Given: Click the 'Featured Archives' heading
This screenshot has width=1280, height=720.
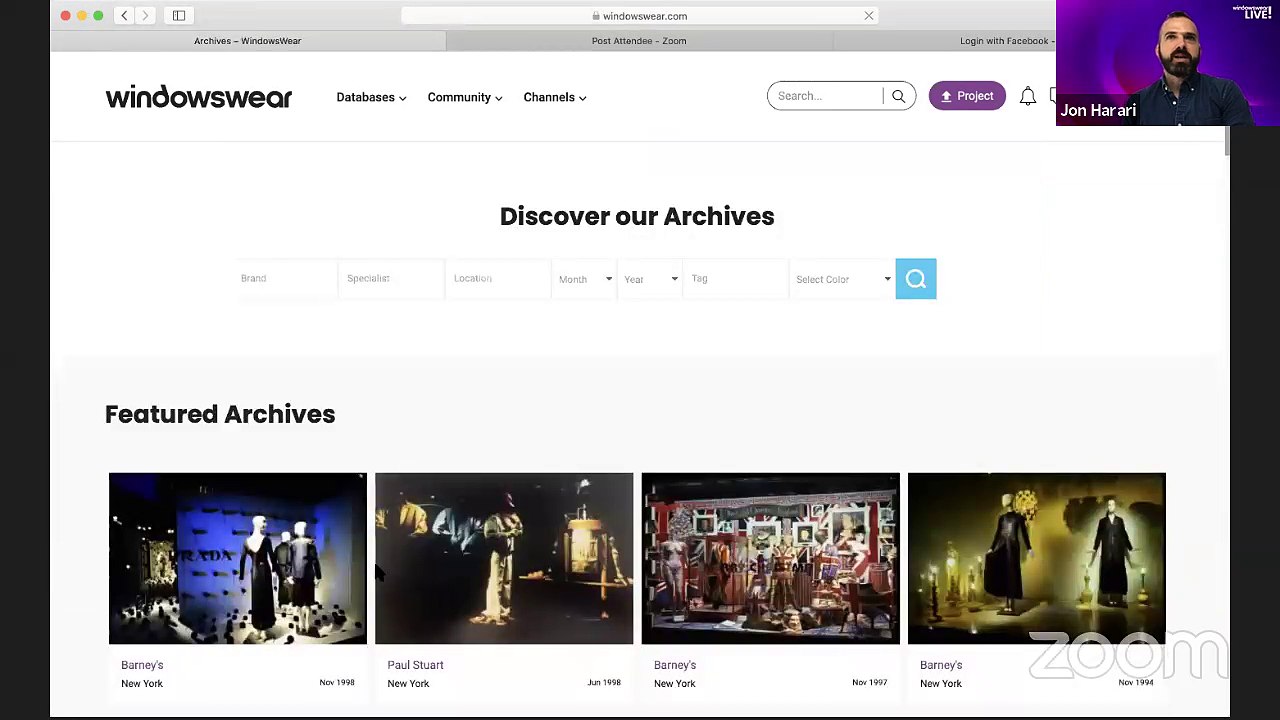Looking at the screenshot, I should point(220,414).
